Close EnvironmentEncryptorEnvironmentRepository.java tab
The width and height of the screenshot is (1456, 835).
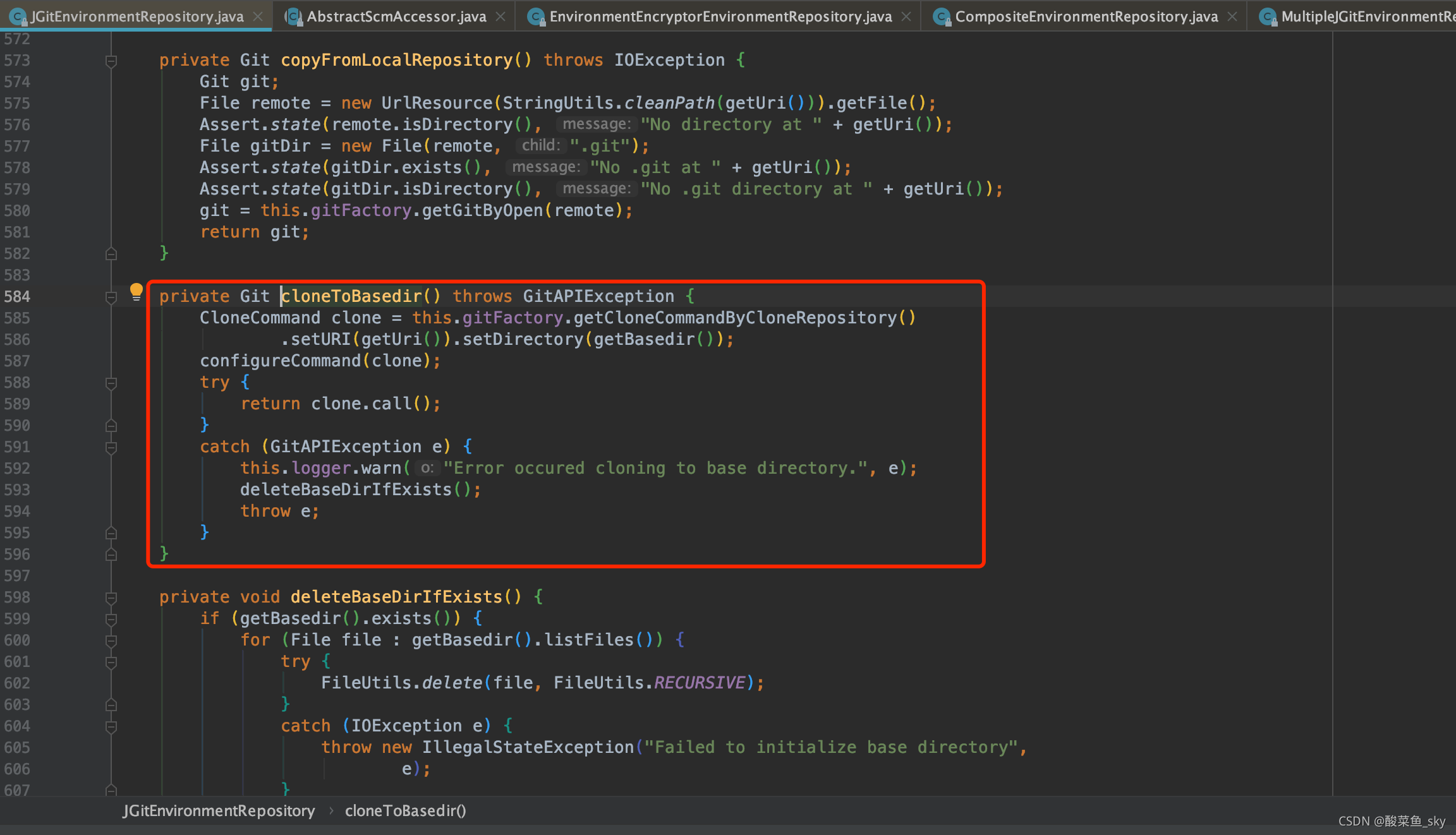[906, 16]
